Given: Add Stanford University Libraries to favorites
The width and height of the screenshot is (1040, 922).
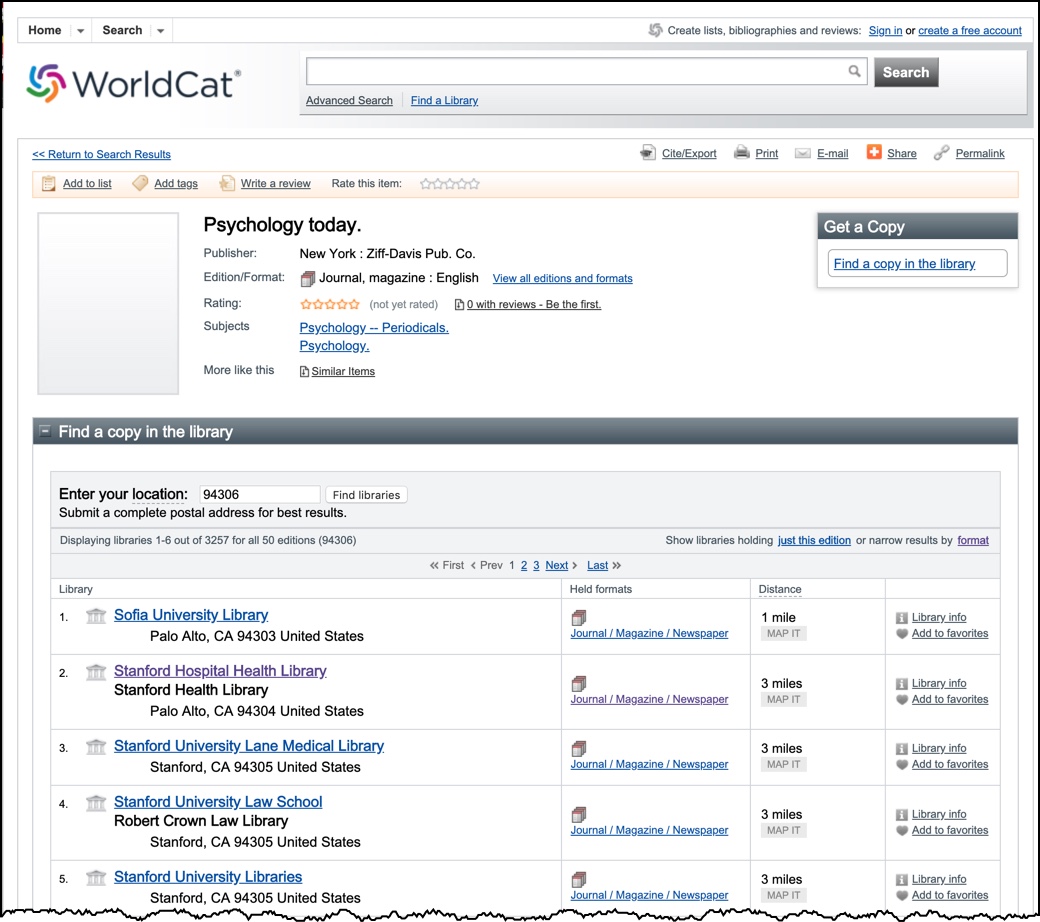Looking at the screenshot, I should 950,895.
